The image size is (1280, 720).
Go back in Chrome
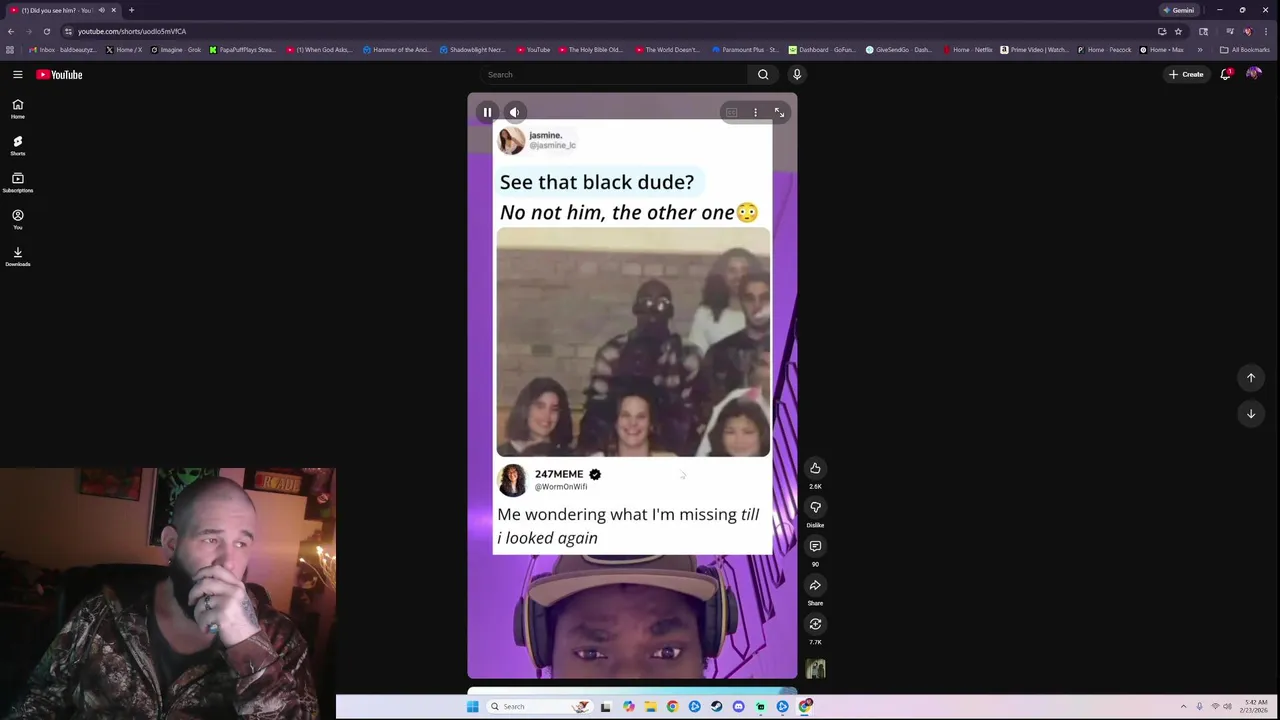[x=11, y=31]
